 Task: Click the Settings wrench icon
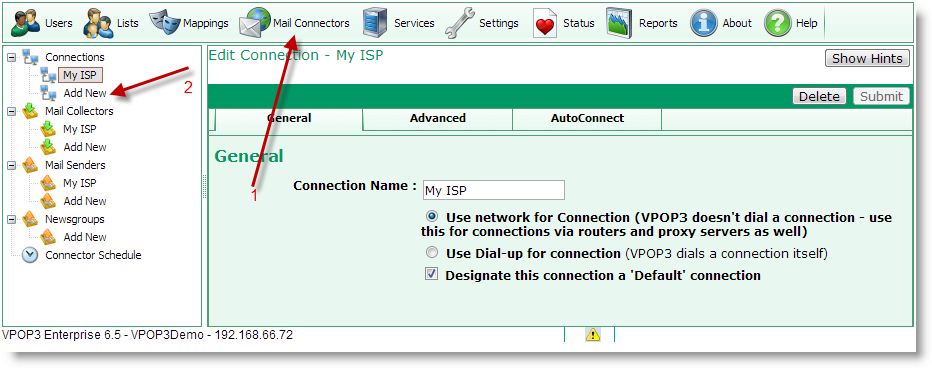click(x=458, y=23)
